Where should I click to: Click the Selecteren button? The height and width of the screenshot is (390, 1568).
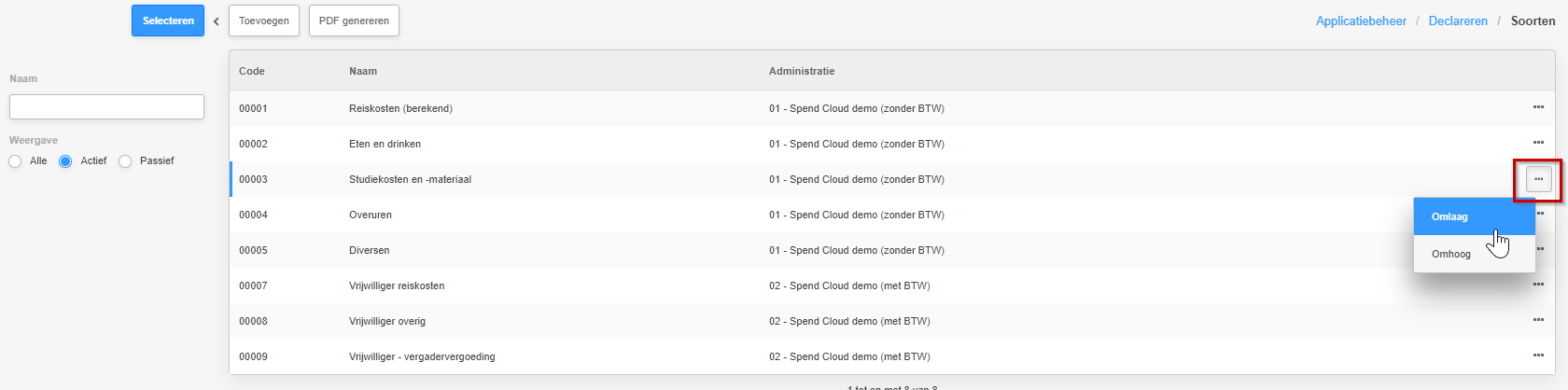pos(168,21)
